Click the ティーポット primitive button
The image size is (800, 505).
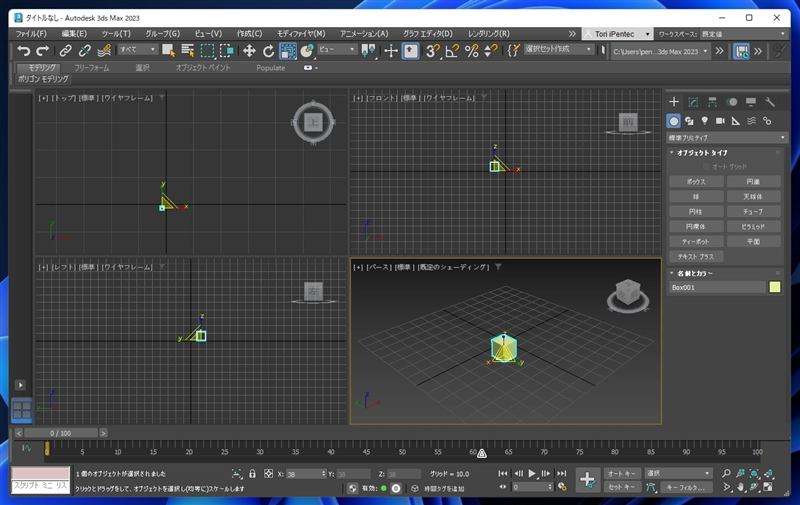(696, 241)
